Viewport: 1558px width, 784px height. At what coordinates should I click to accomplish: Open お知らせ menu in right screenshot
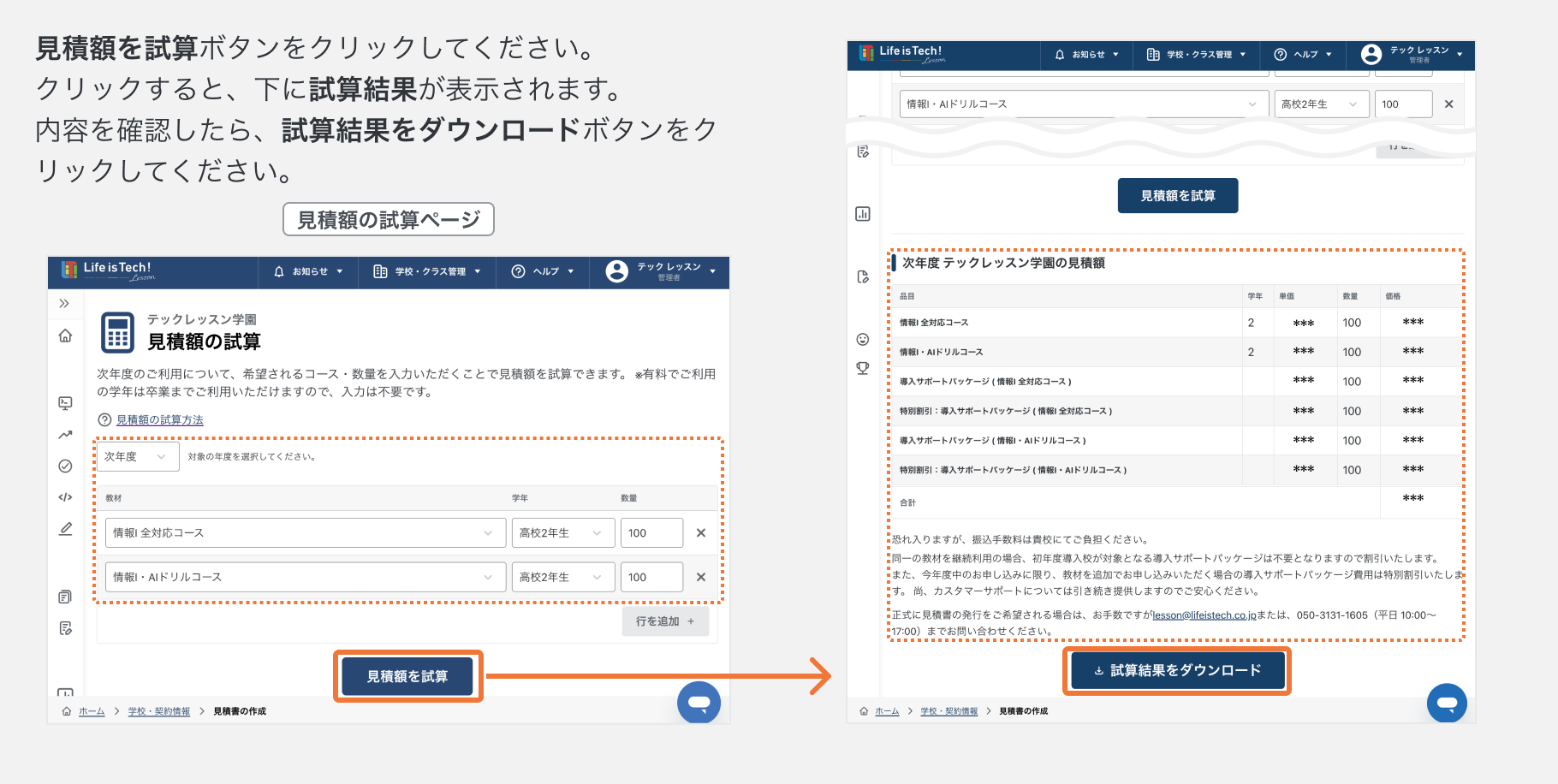[x=1086, y=54]
